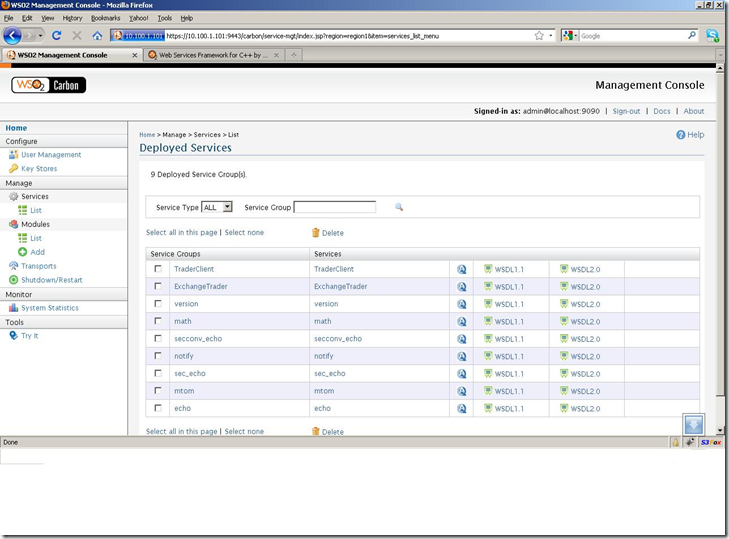Viewport: 729px width, 539px height.
Task: Click the Service Group text field
Action: 334,207
